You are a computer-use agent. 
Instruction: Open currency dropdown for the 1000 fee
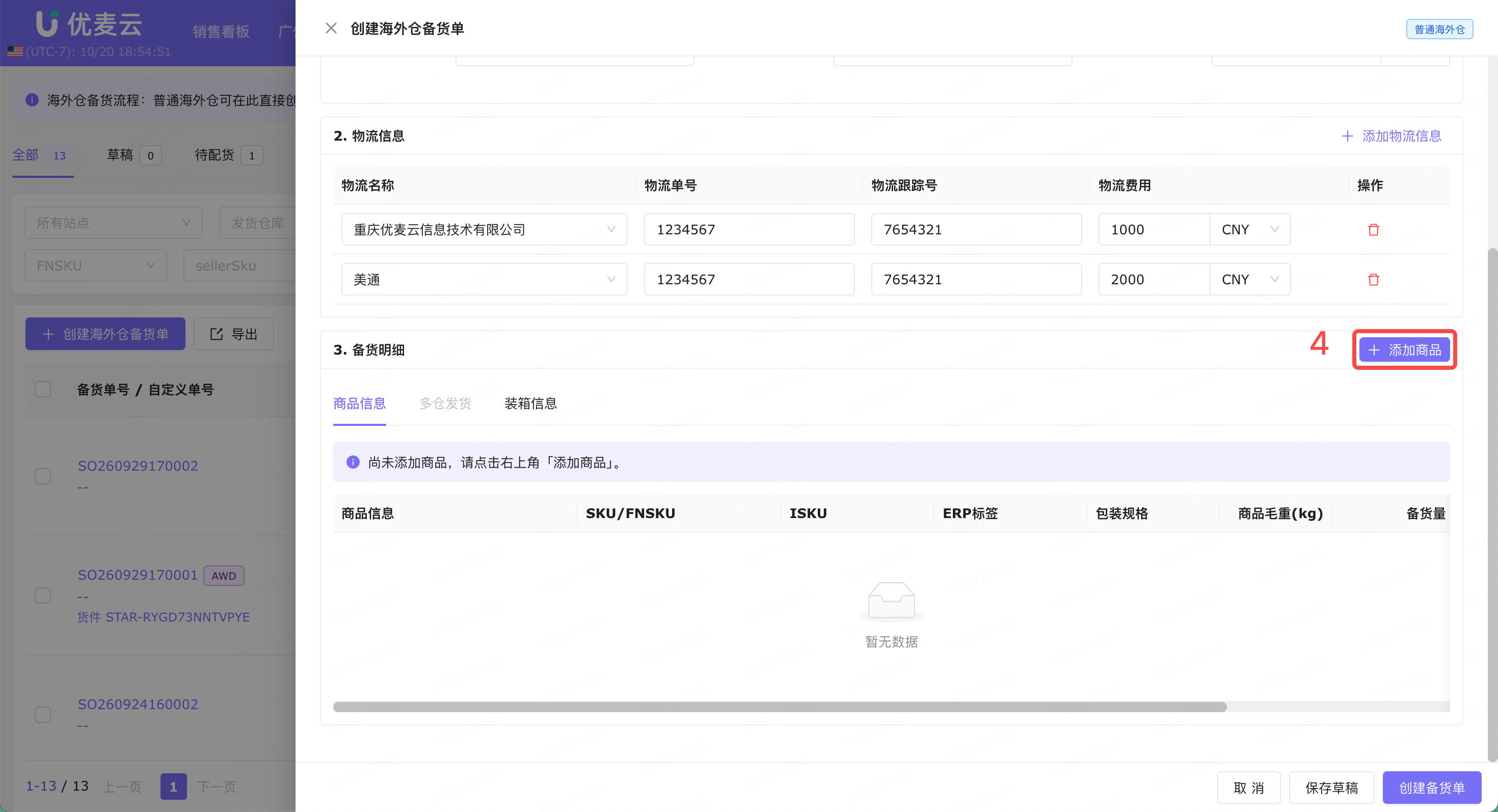tap(1250, 230)
